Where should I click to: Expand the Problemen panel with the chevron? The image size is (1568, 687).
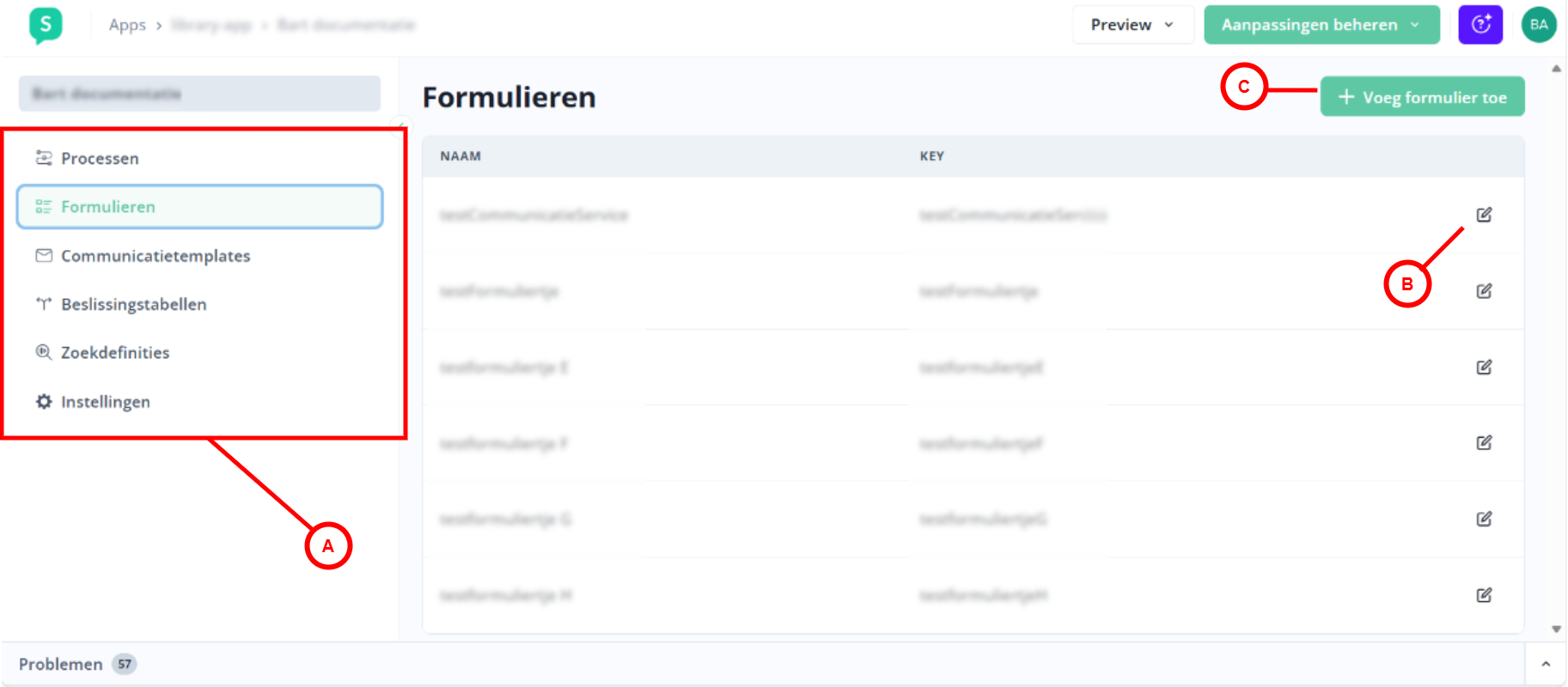[1545, 664]
